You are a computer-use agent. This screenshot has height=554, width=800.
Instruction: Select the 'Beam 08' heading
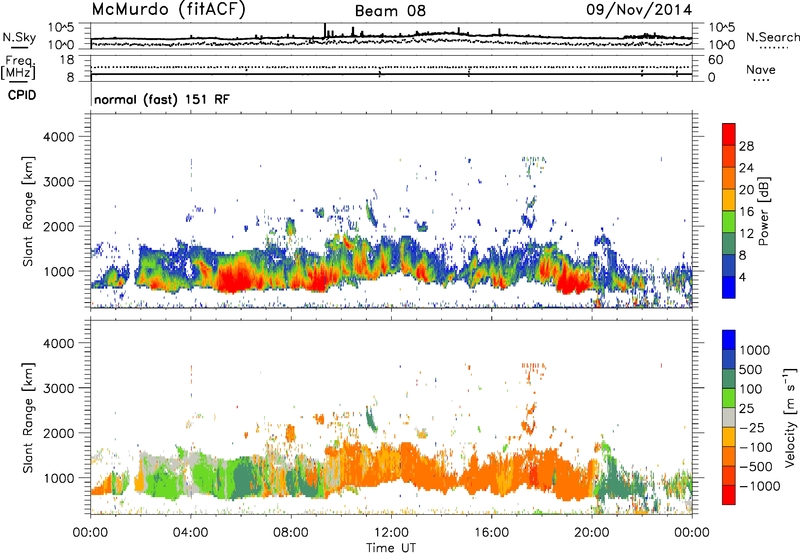(390, 11)
